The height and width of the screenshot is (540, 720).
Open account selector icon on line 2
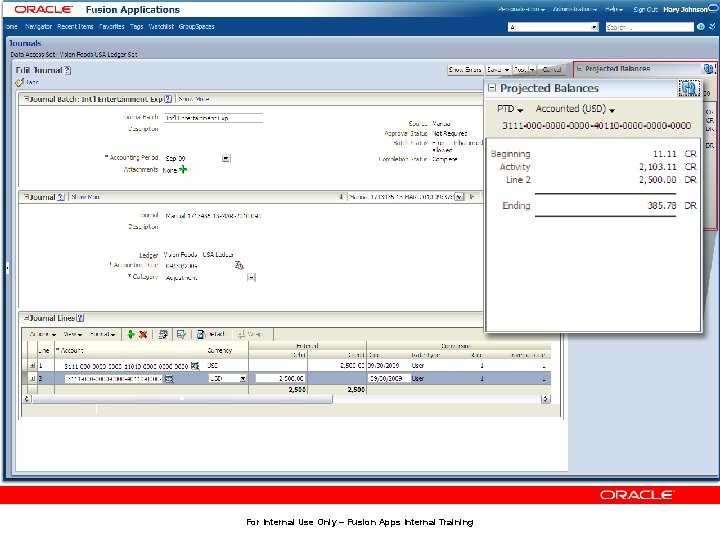coord(169,379)
